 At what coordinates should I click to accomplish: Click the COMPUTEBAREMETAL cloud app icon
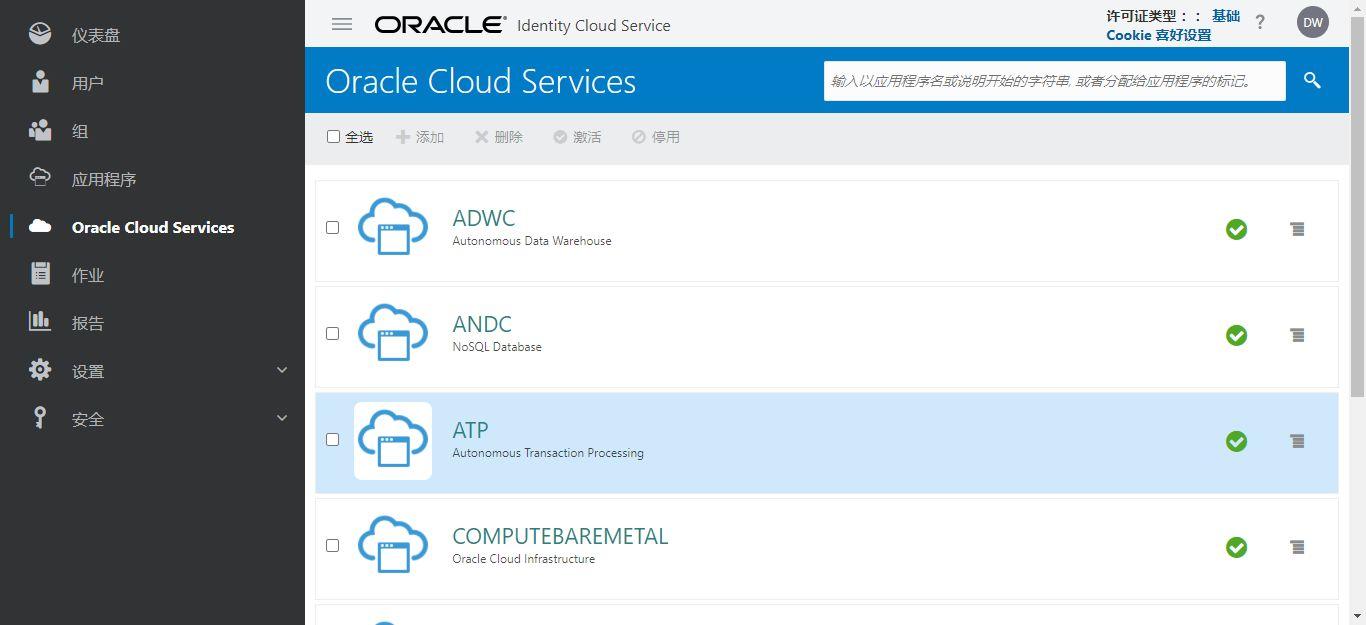coord(393,545)
